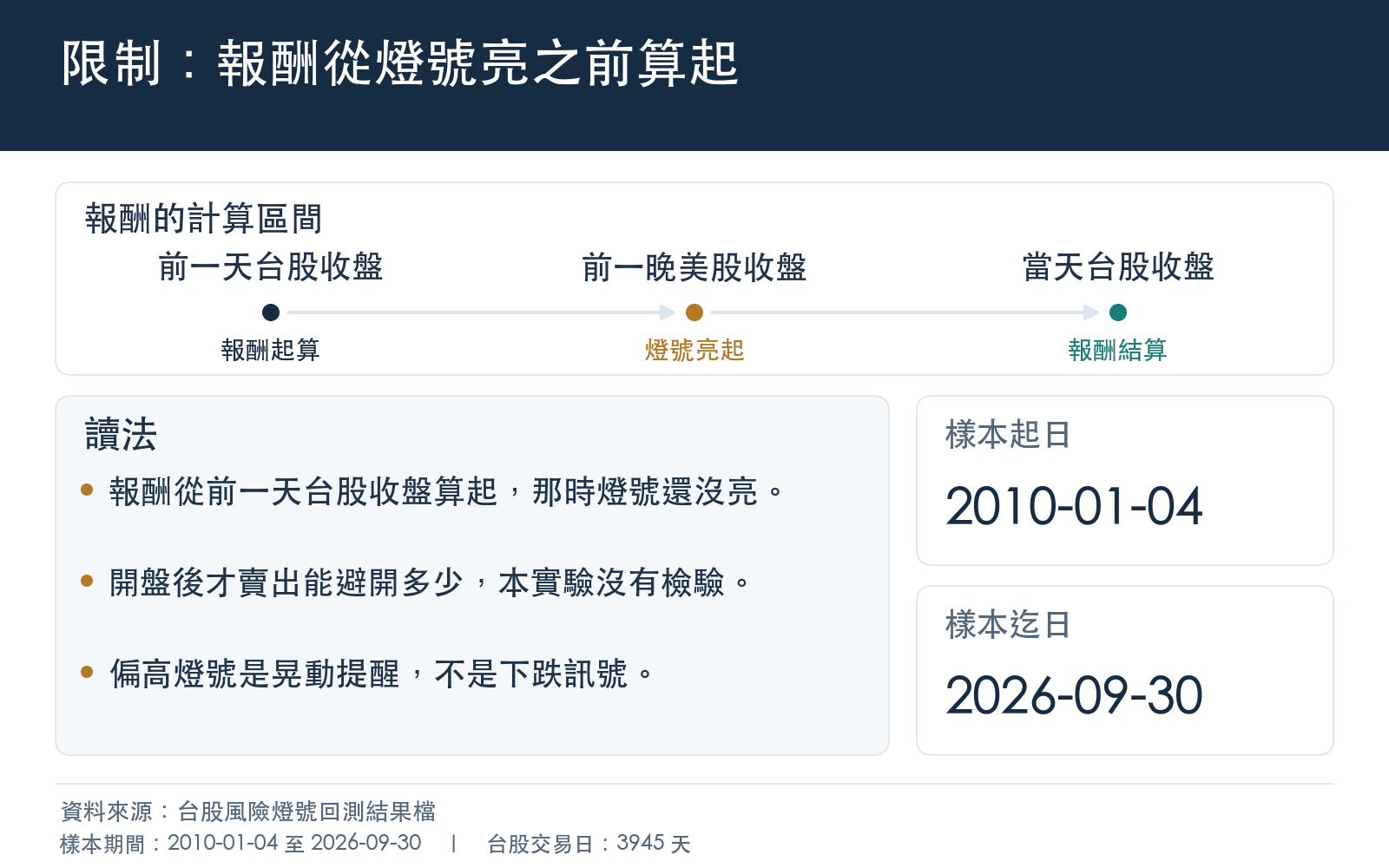Click the footer text 台股交易日：3945 天
The width and height of the screenshot is (1389, 868).
(x=589, y=843)
